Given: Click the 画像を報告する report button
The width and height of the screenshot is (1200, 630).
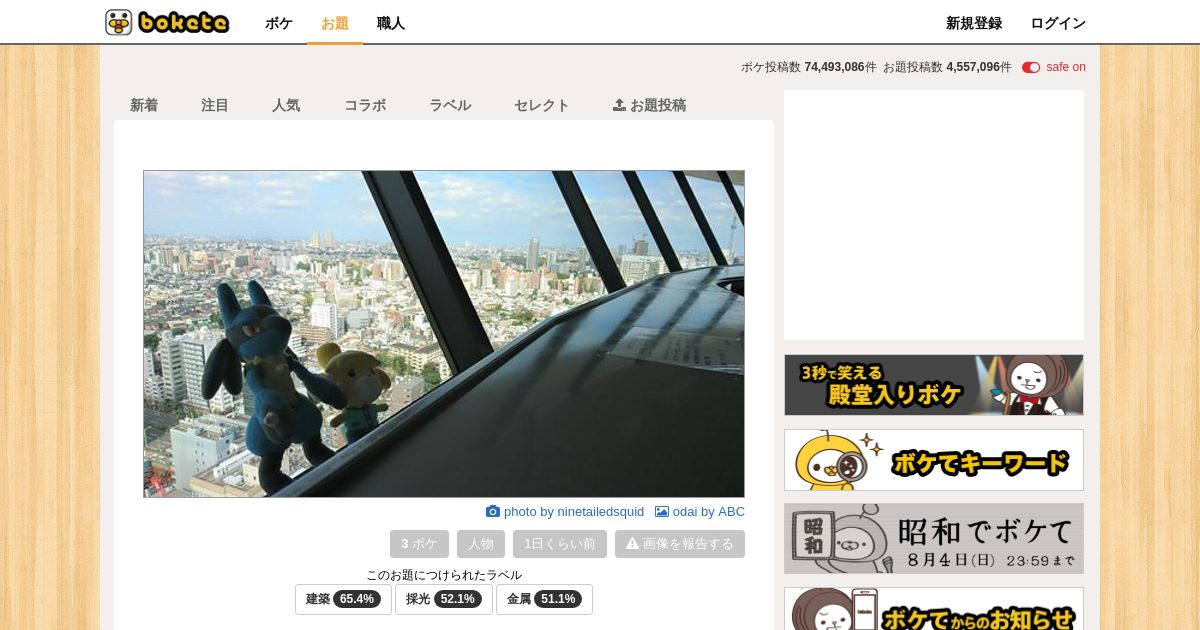Looking at the screenshot, I should (x=680, y=544).
